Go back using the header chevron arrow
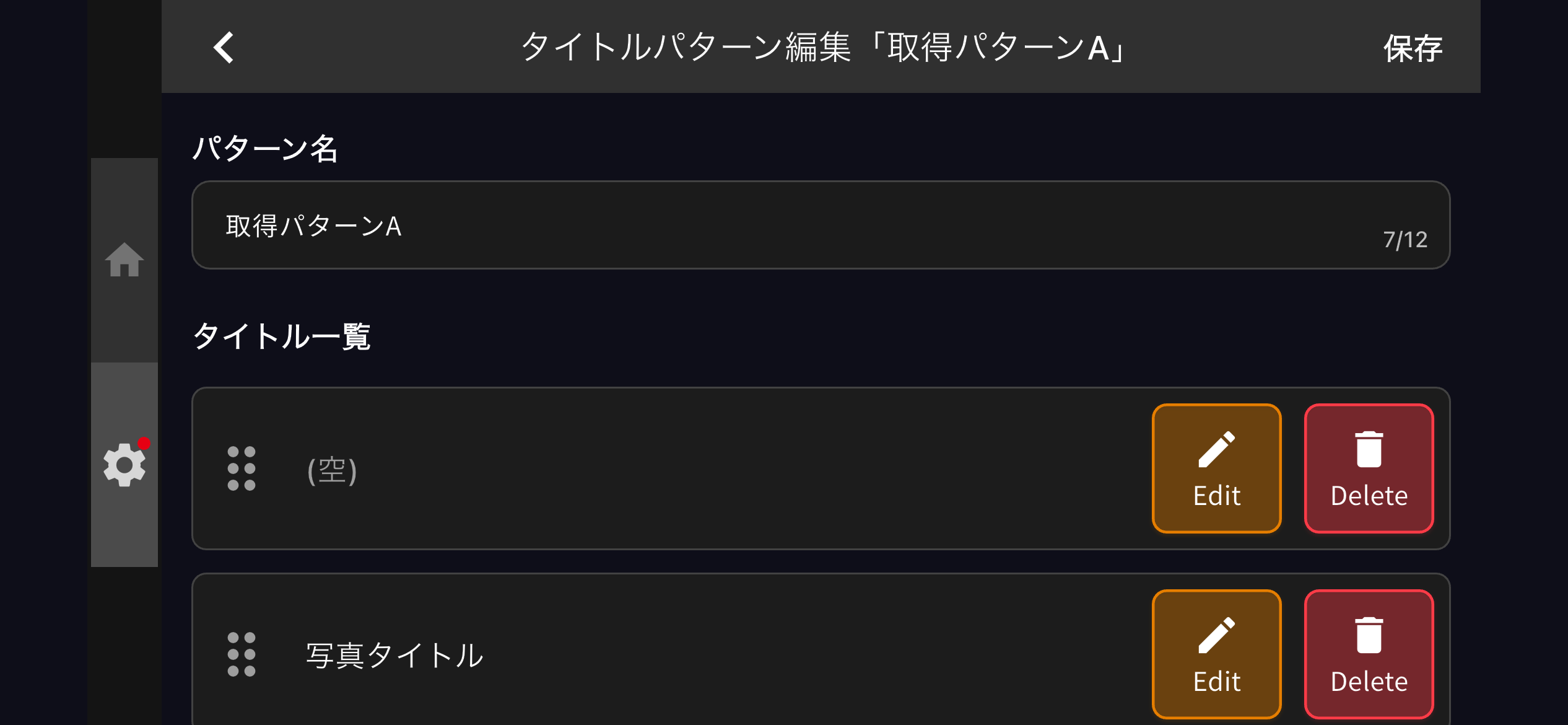Image resolution: width=1568 pixels, height=725 pixels. (224, 48)
